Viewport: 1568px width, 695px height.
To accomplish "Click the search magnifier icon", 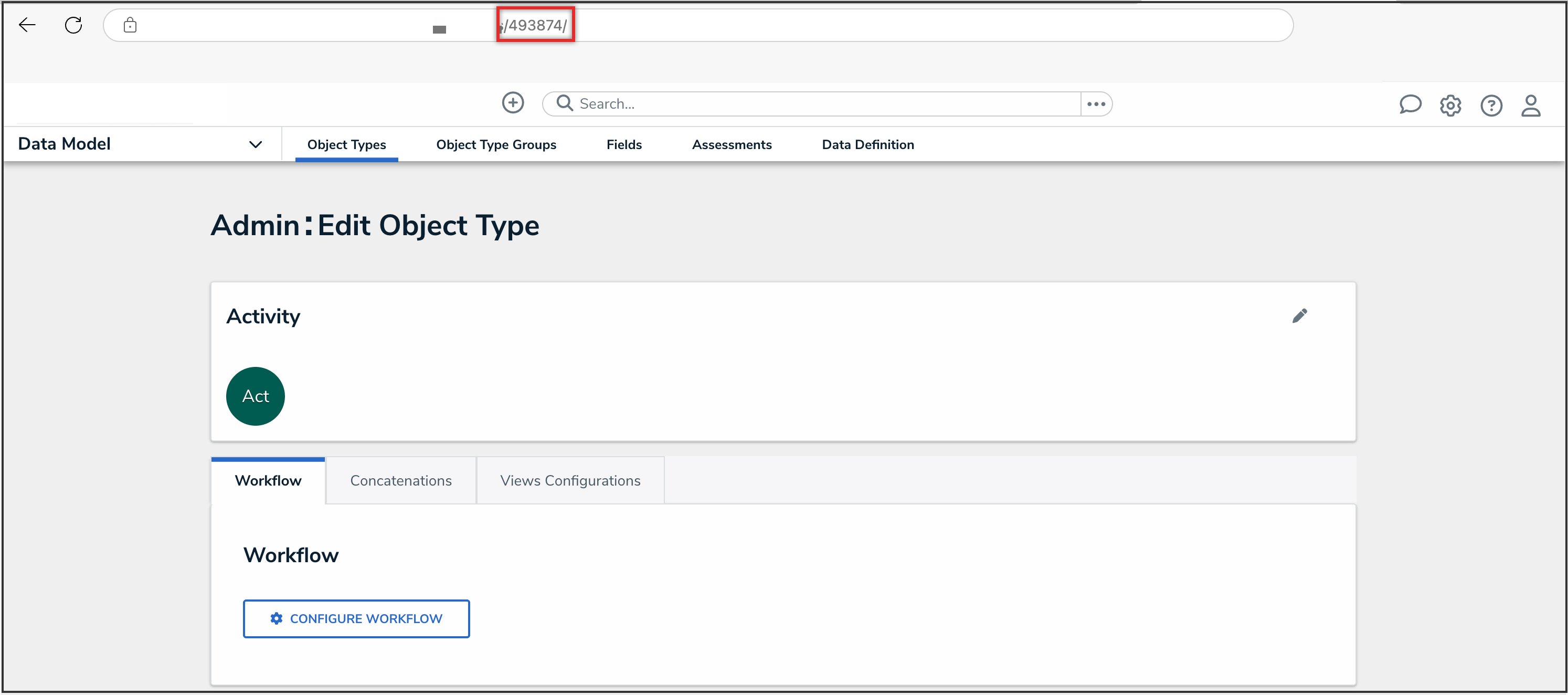I will pyautogui.click(x=564, y=103).
